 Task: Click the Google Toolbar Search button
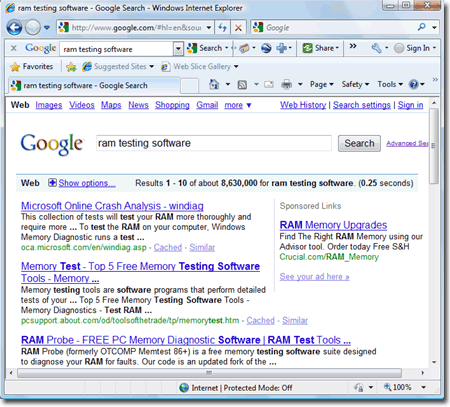tap(205, 48)
